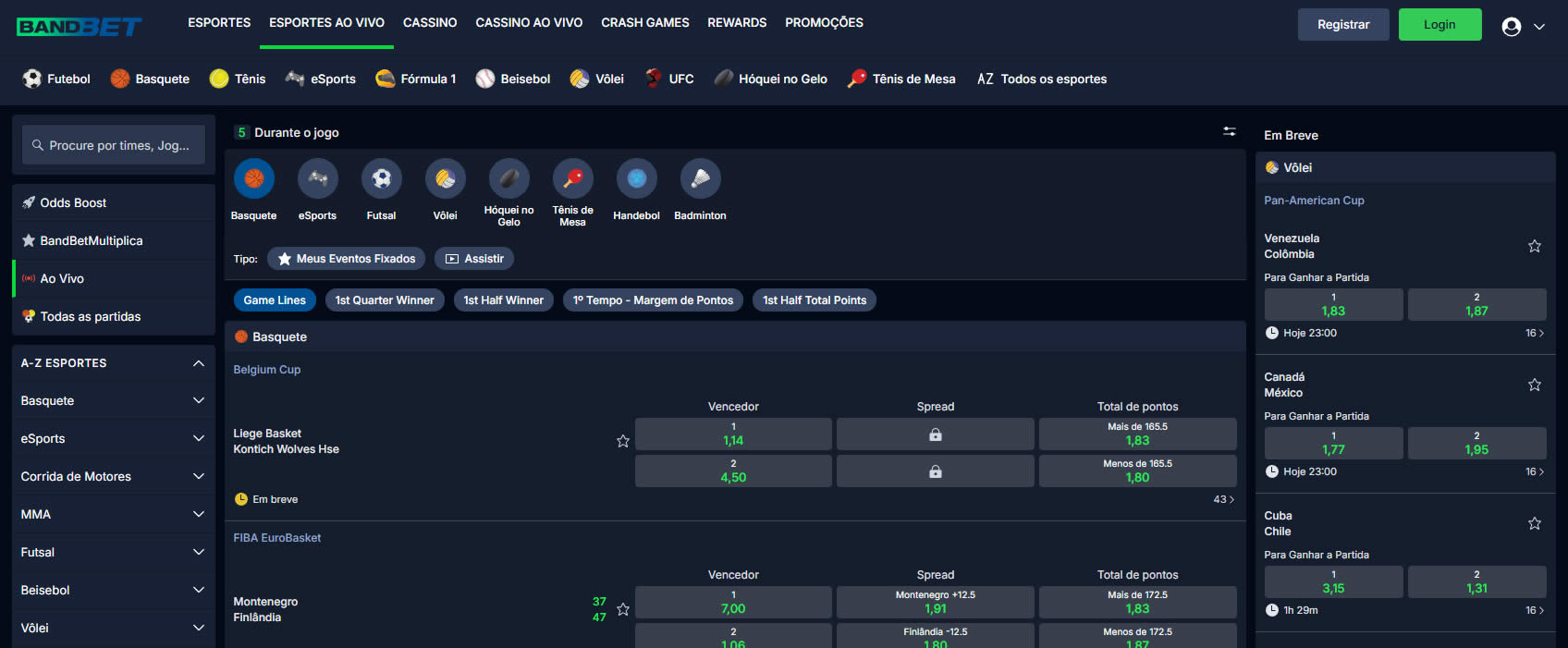This screenshot has width=1568, height=648.
Task: Select the Game Lines market tab
Action: point(275,300)
